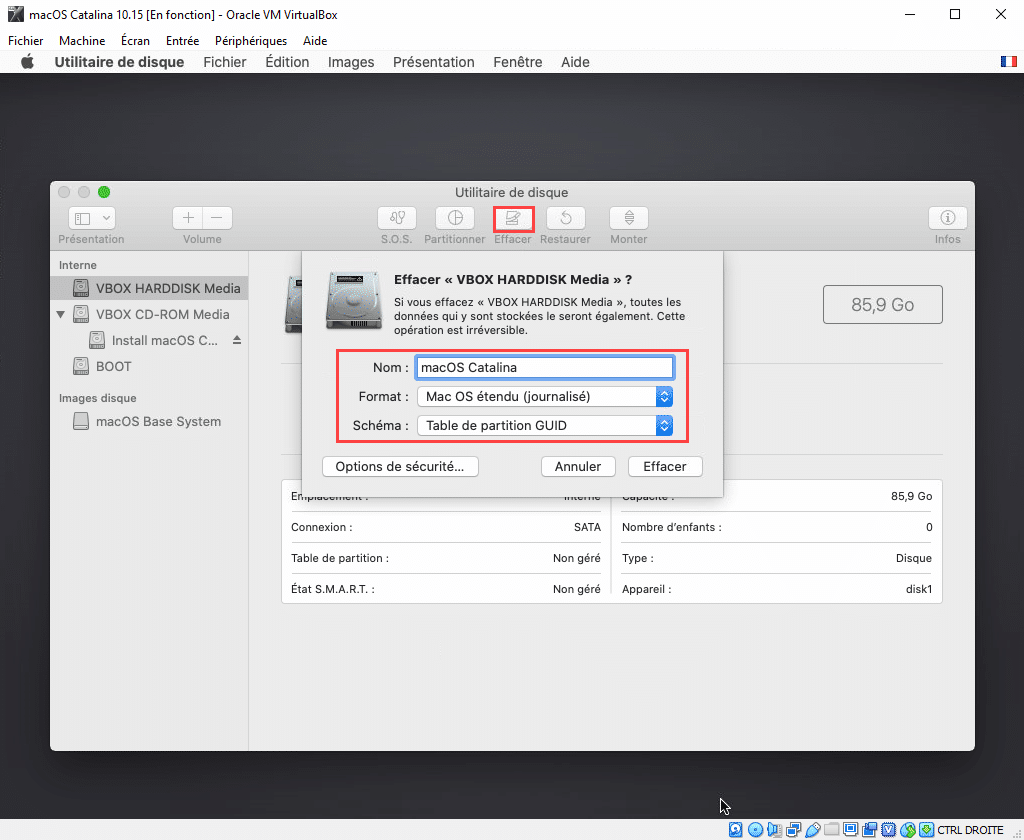Viewport: 1024px width, 840px height.
Task: Eject the Install macOS C... volume
Action: click(237, 340)
